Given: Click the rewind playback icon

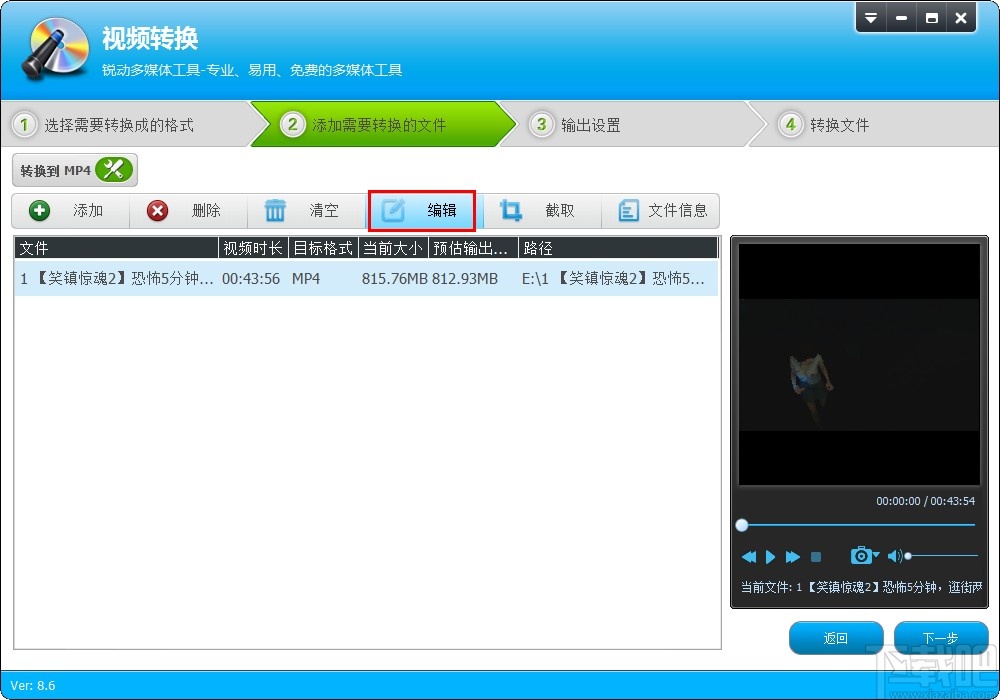Looking at the screenshot, I should [749, 557].
